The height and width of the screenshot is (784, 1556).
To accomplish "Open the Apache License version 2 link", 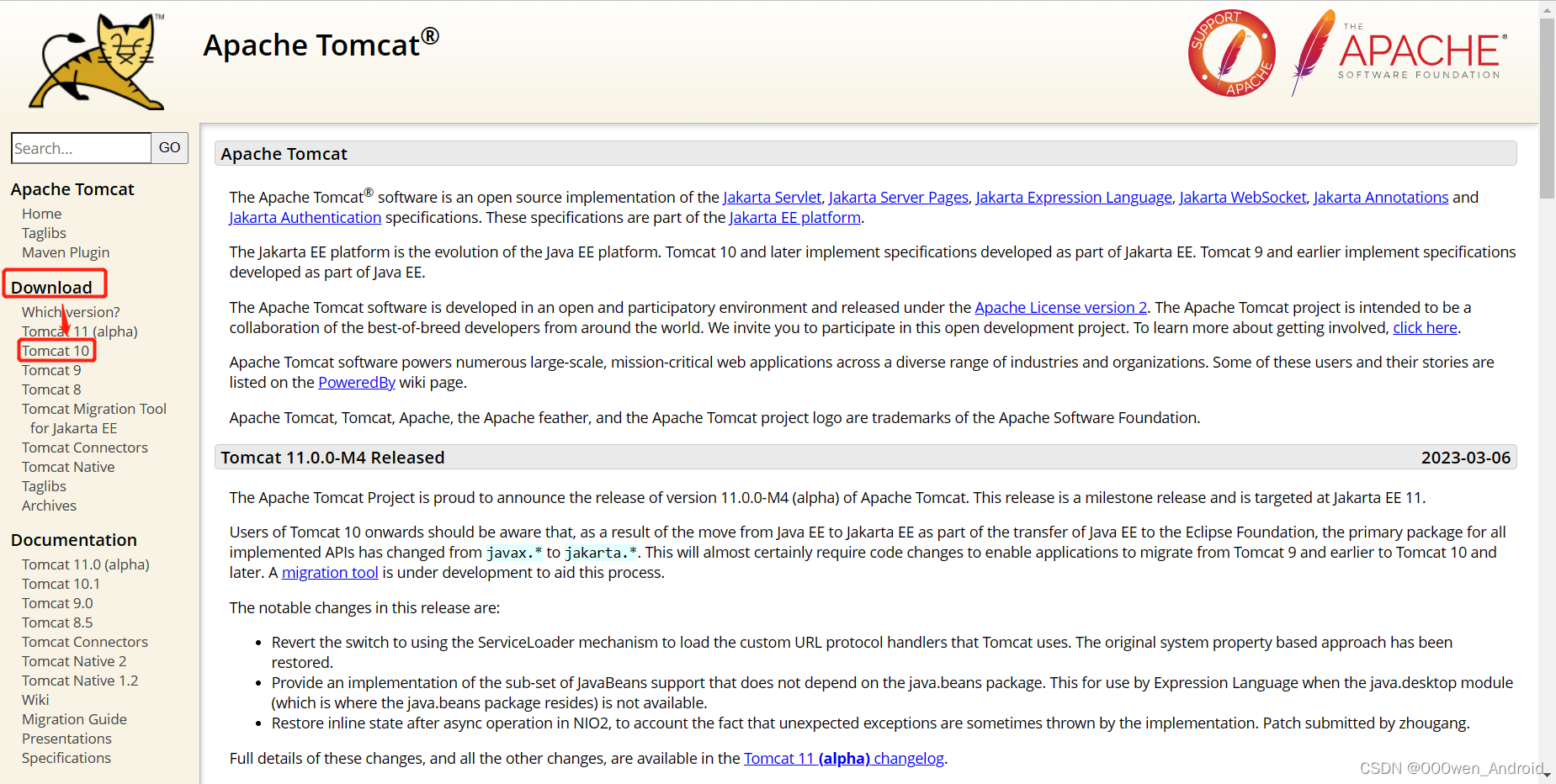I will (x=1059, y=307).
